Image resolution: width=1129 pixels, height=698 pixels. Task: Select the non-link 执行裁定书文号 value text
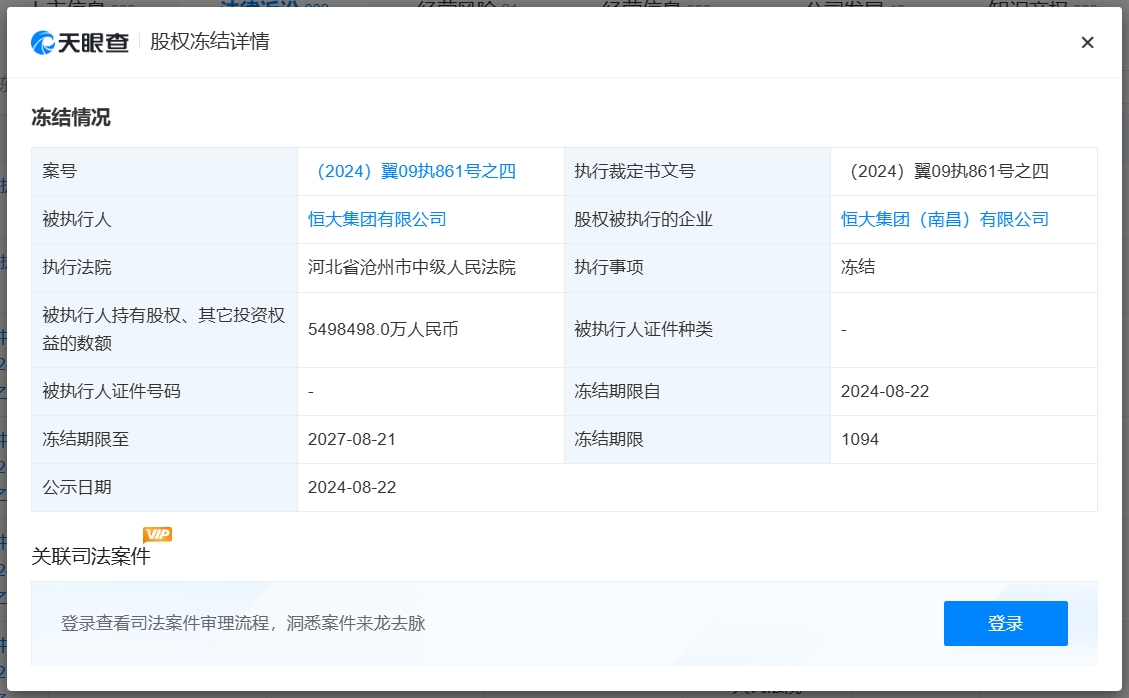tap(945, 171)
